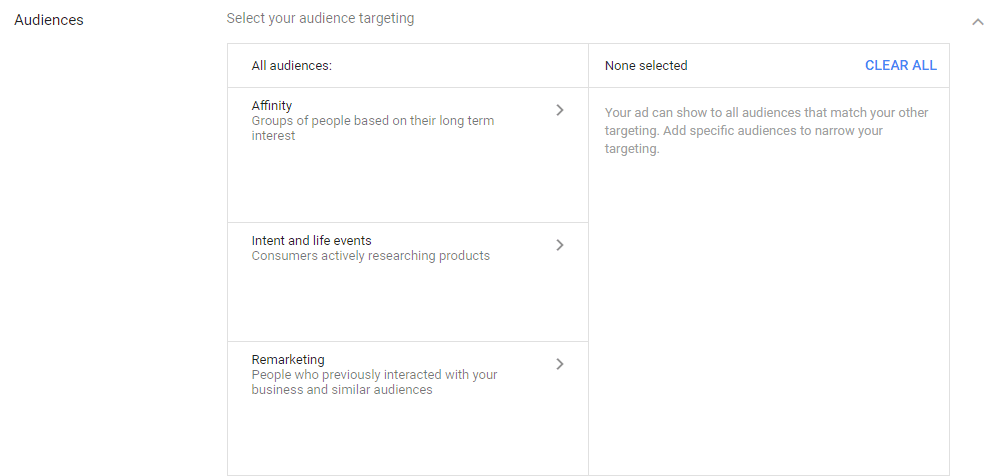Screen dimensions: 1001x476
Task: Click the "All audiences:" column header
Action: (x=291, y=66)
